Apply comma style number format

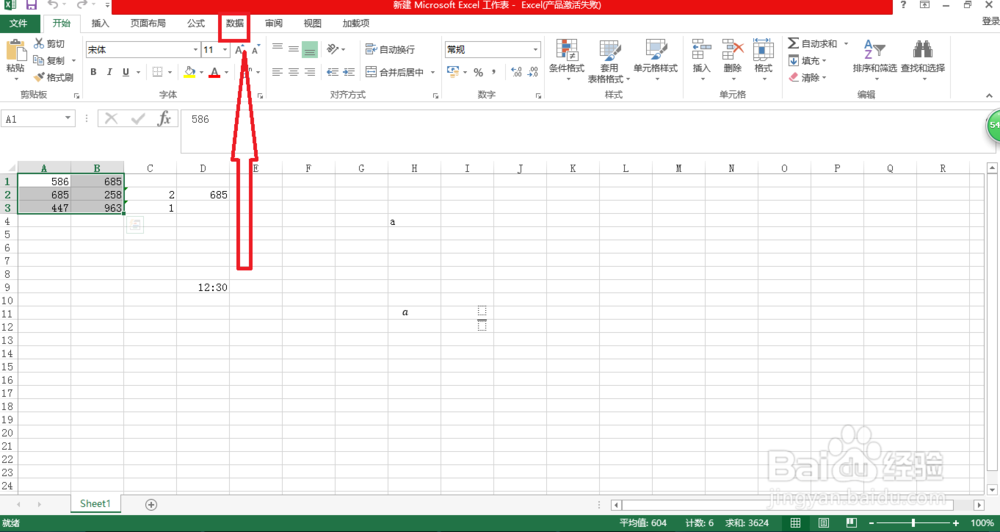(x=494, y=72)
